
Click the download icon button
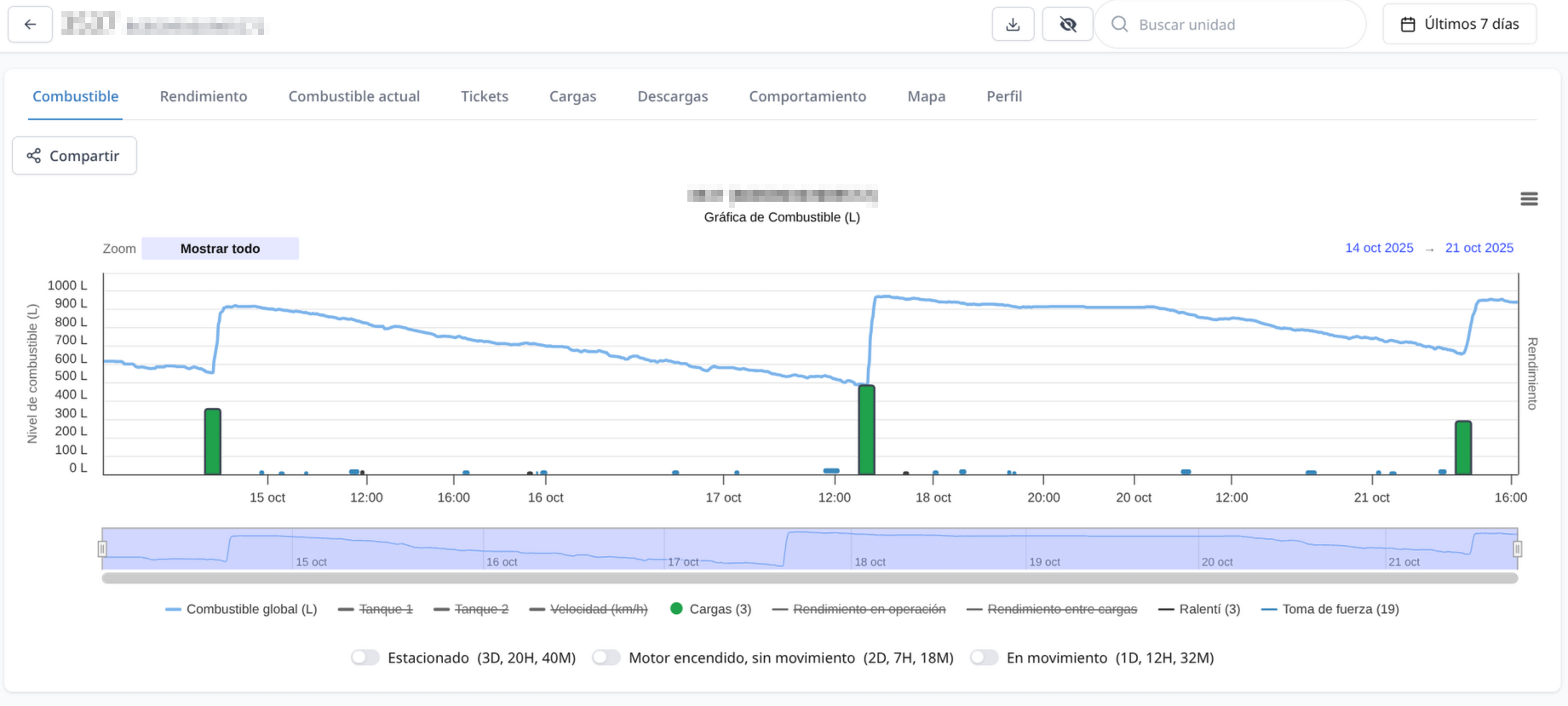point(1013,25)
